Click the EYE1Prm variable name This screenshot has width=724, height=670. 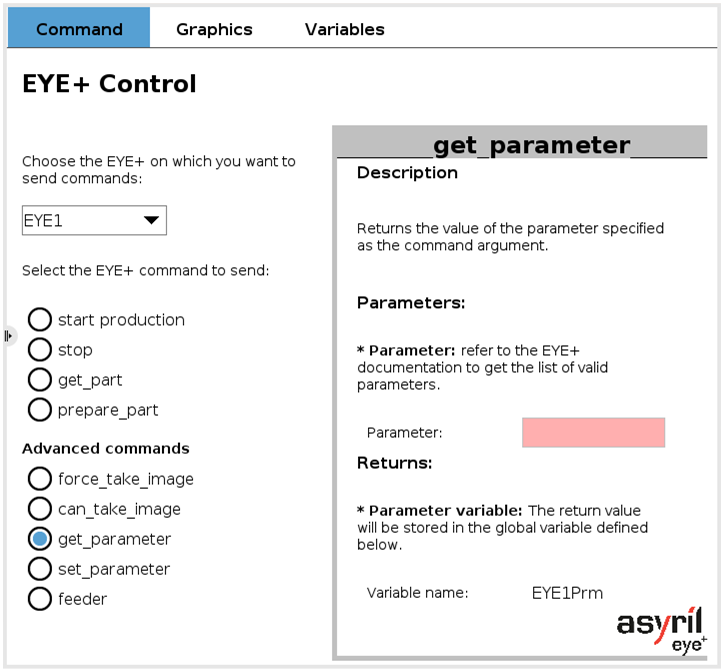tap(567, 593)
